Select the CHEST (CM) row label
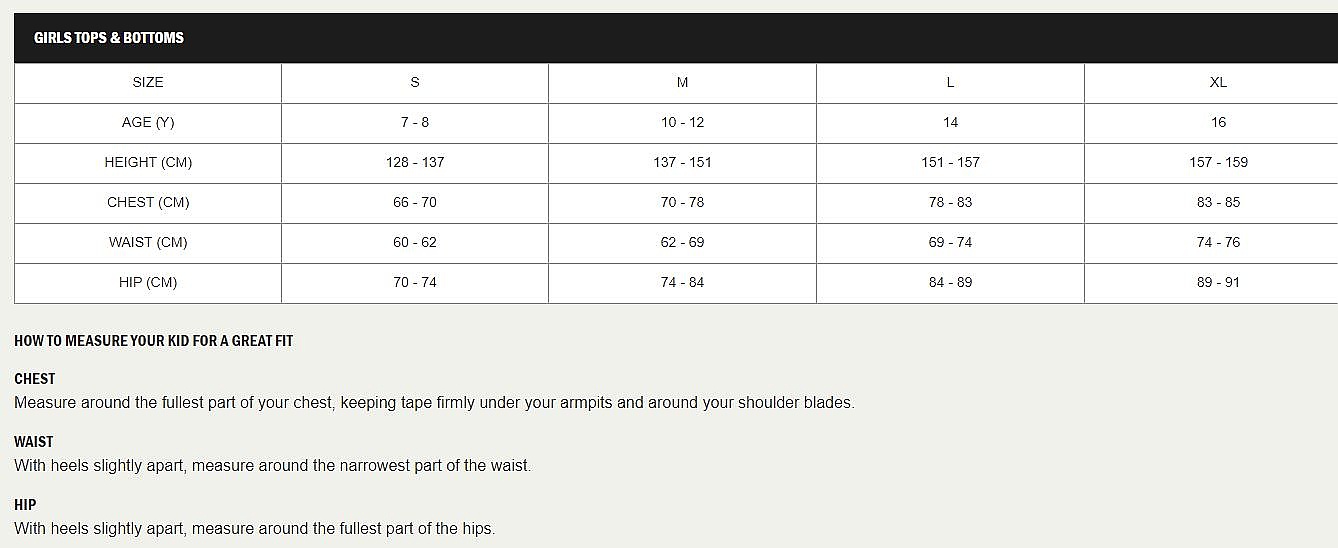 148,202
